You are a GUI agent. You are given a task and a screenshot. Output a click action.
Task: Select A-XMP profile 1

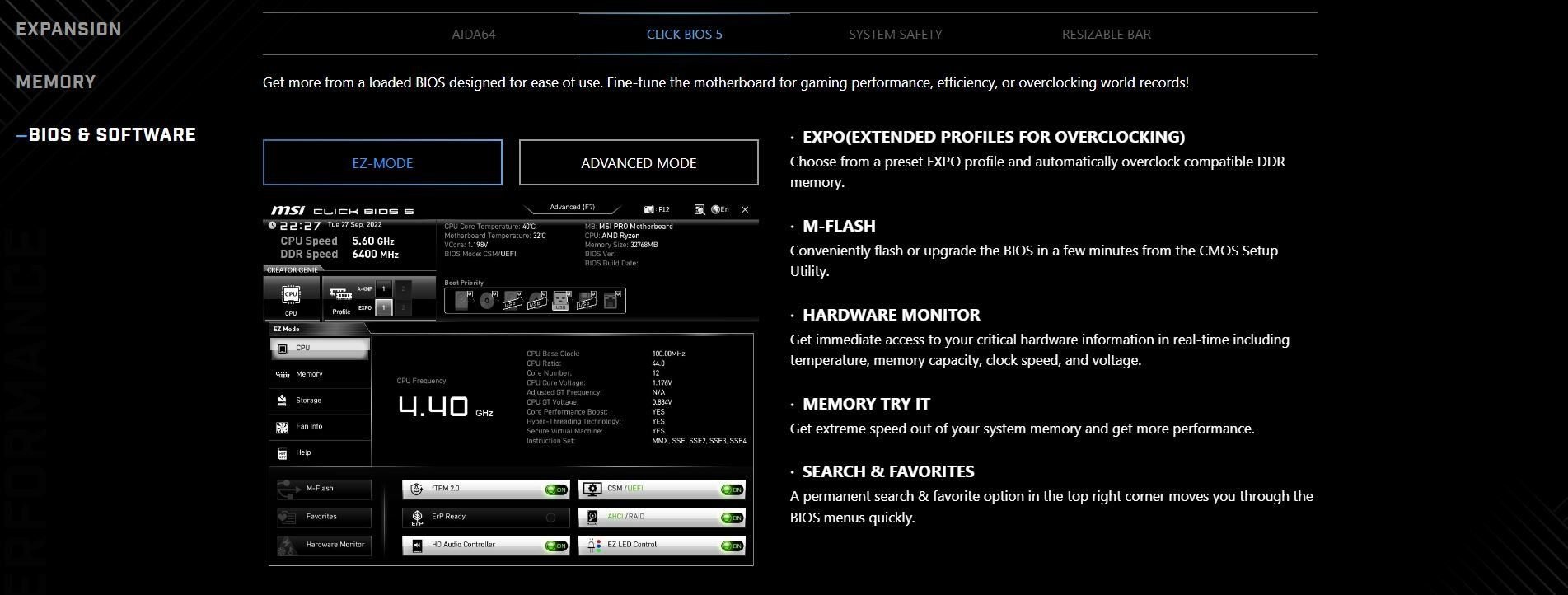pos(384,289)
